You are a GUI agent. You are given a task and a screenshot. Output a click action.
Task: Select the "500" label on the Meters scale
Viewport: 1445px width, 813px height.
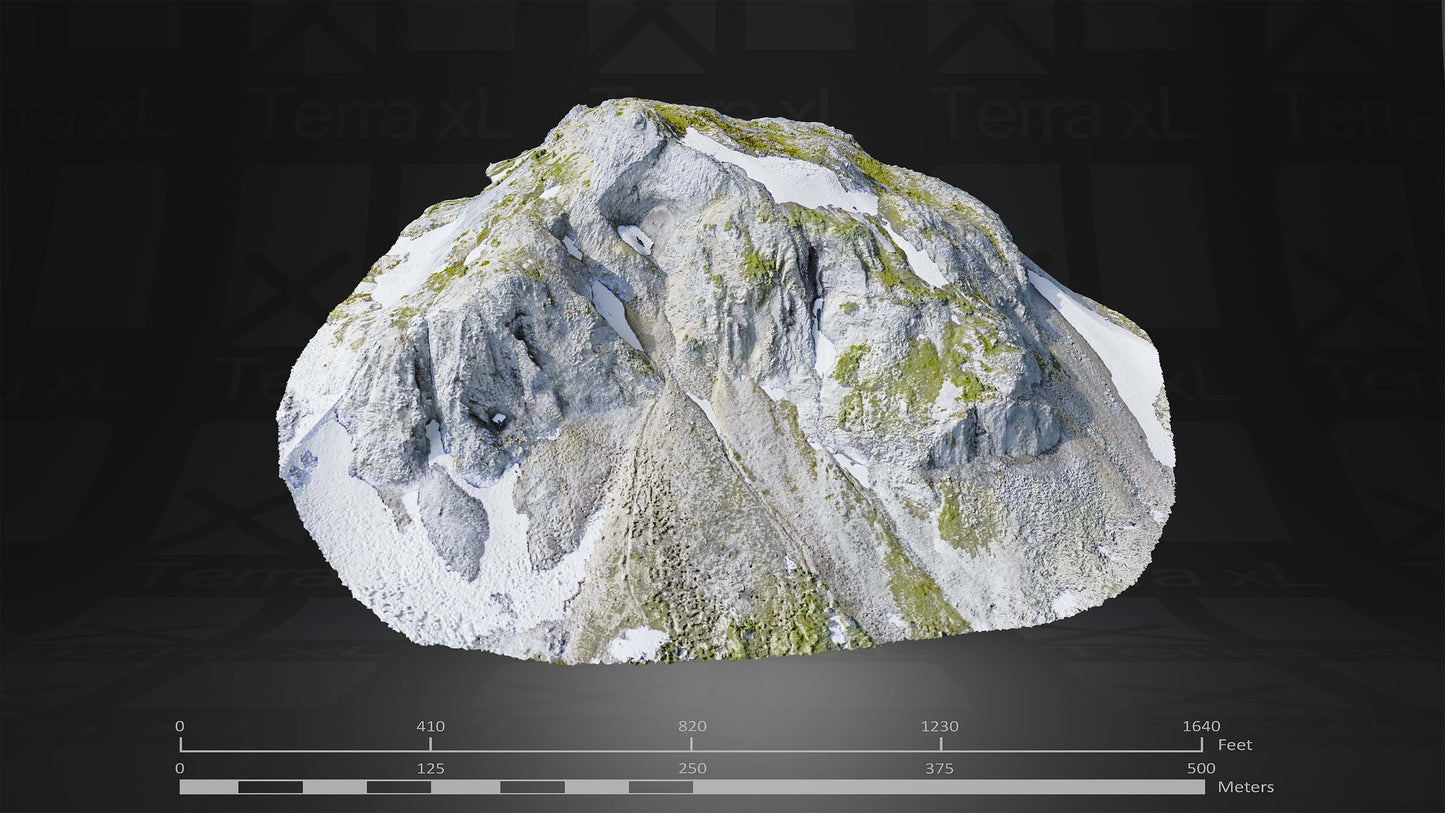point(1201,769)
